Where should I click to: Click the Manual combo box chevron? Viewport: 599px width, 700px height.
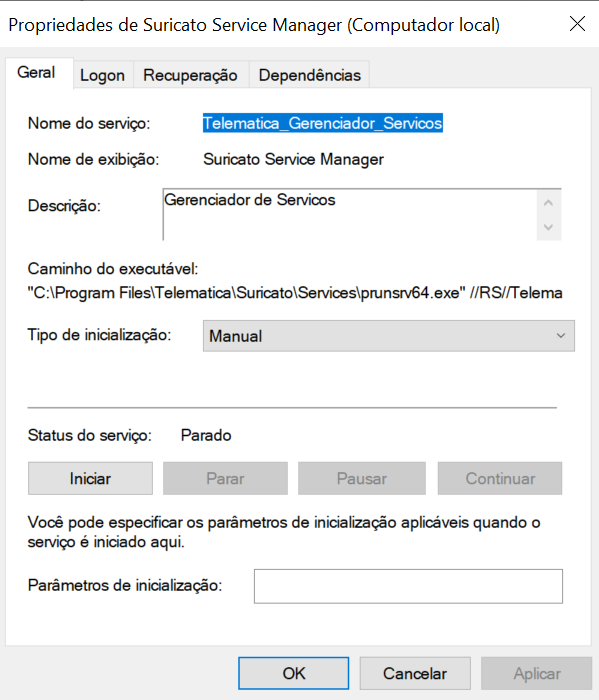coord(561,336)
